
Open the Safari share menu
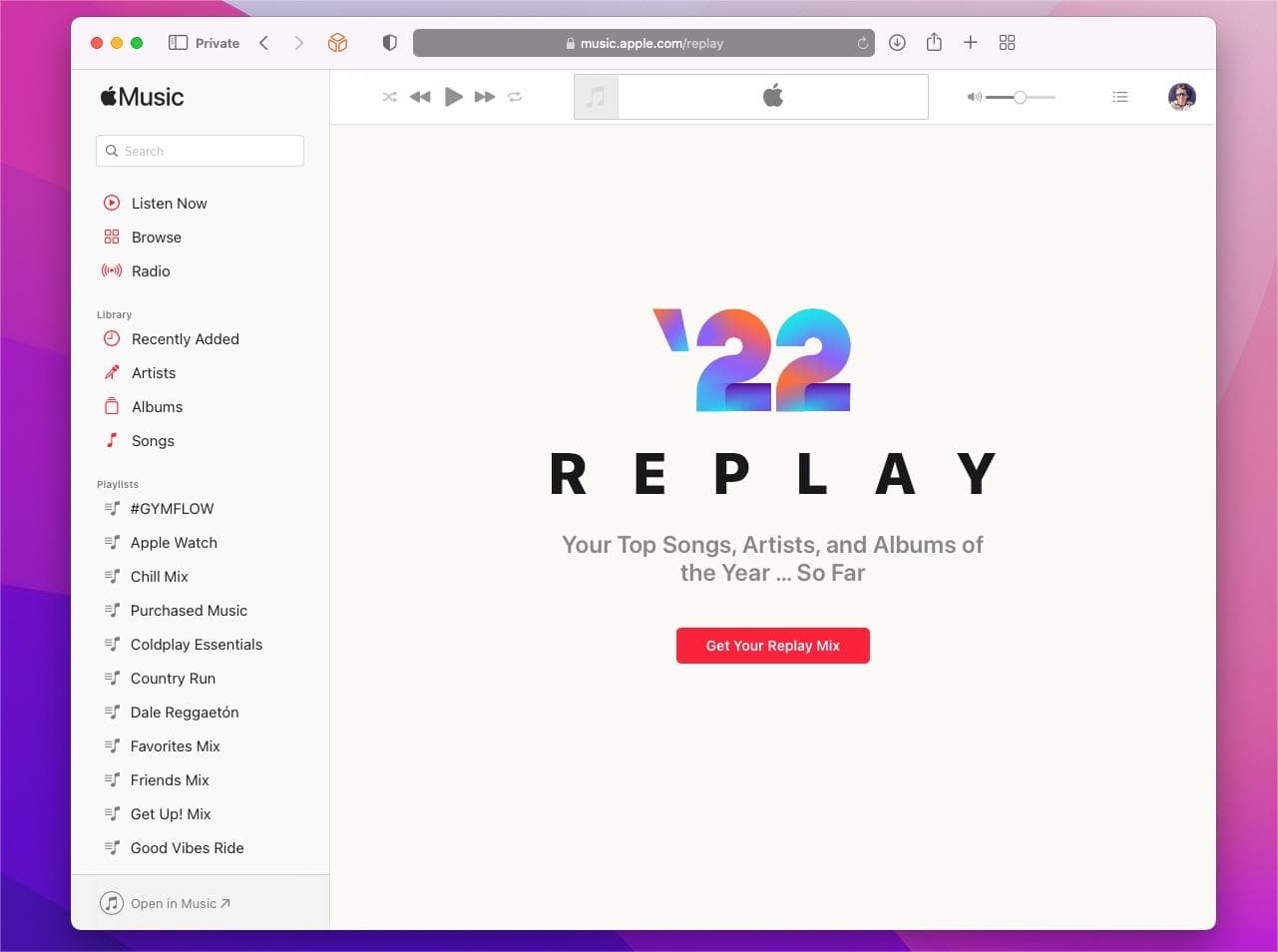[934, 42]
